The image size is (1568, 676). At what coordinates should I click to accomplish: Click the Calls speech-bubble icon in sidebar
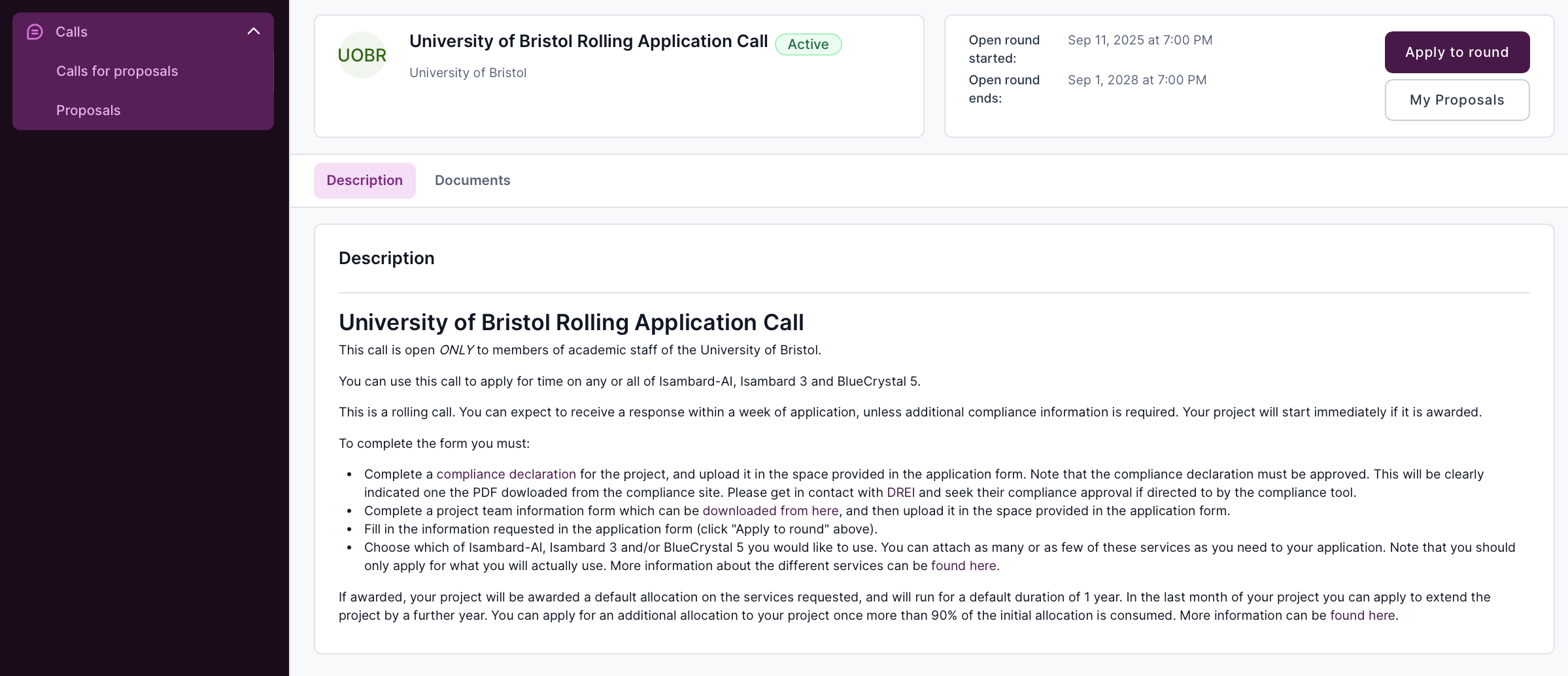point(34,31)
